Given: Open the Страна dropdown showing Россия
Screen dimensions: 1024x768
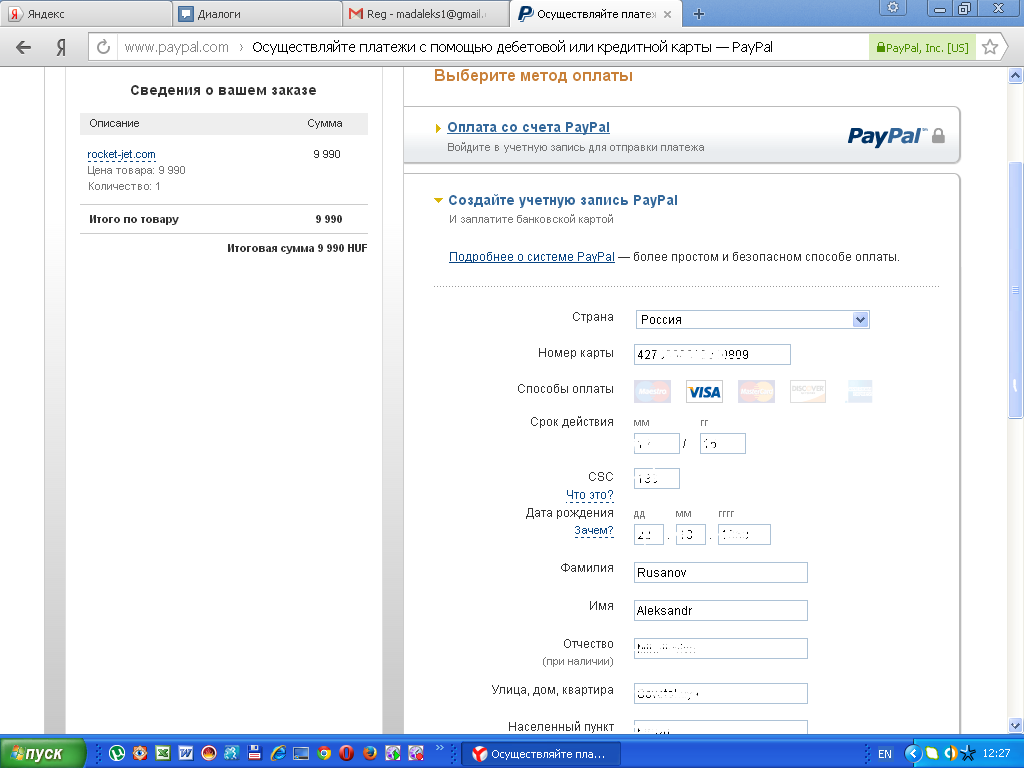Looking at the screenshot, I should coord(752,319).
